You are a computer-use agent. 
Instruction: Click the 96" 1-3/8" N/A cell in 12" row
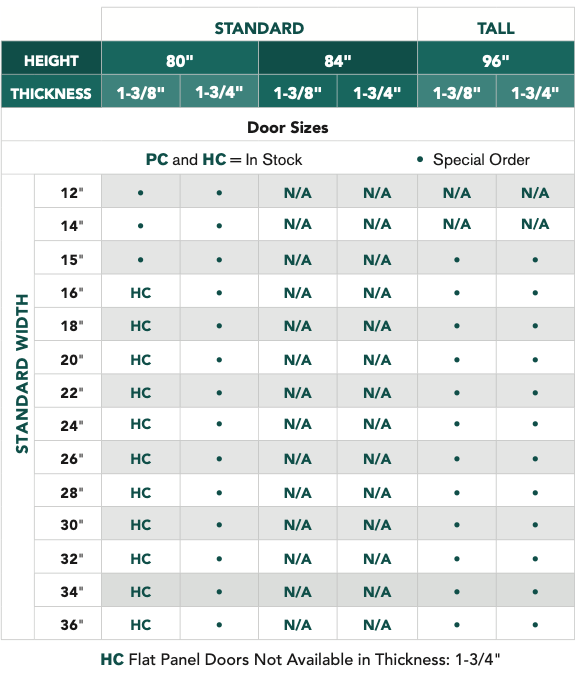pyautogui.click(x=457, y=193)
